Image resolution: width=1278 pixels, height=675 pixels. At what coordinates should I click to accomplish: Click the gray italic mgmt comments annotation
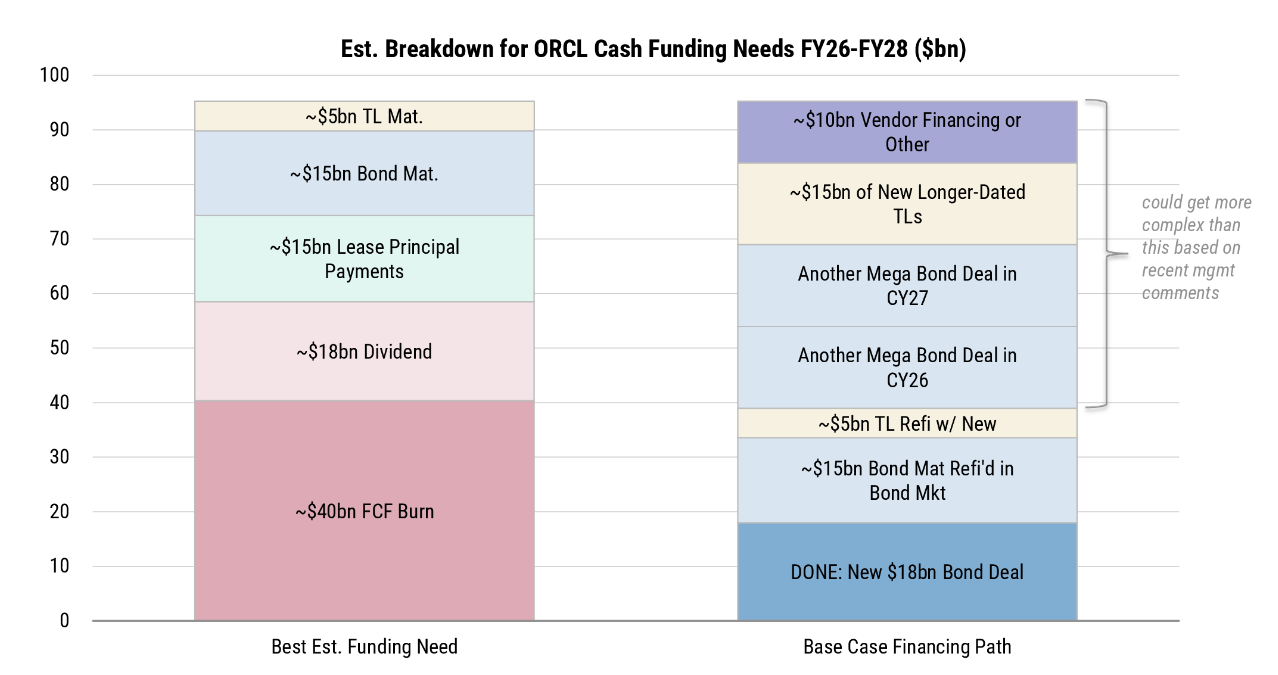click(1196, 248)
